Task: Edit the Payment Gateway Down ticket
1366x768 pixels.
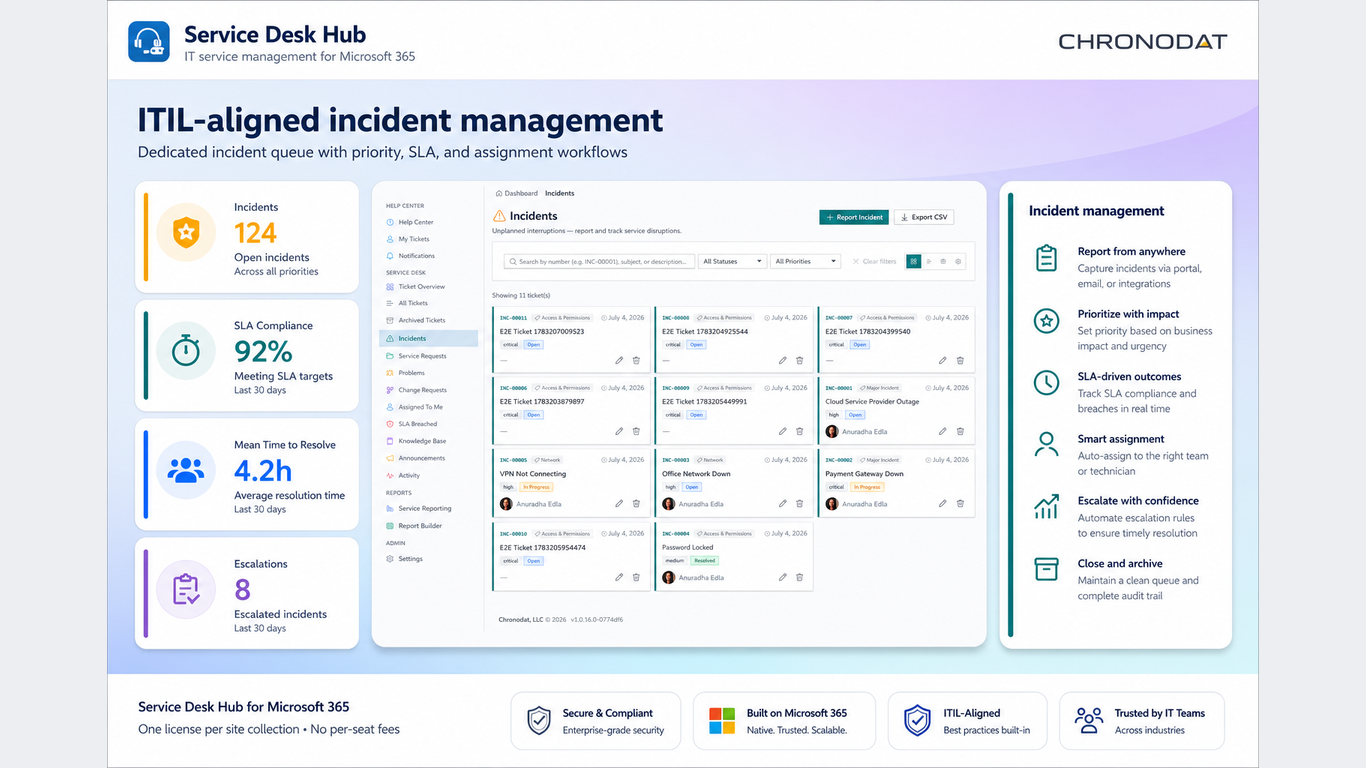Action: click(943, 504)
